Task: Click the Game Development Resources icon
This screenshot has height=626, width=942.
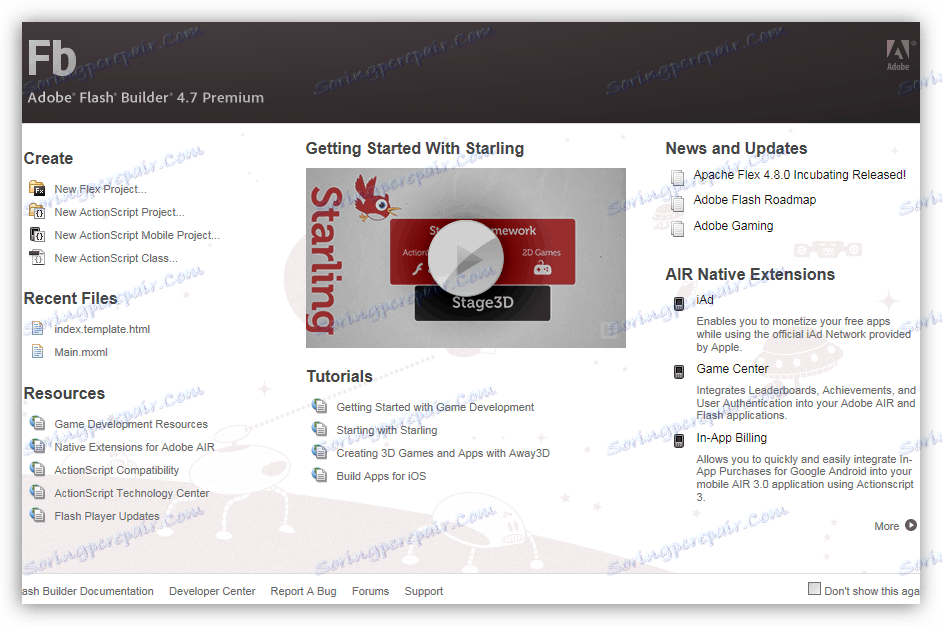Action: click(x=37, y=423)
